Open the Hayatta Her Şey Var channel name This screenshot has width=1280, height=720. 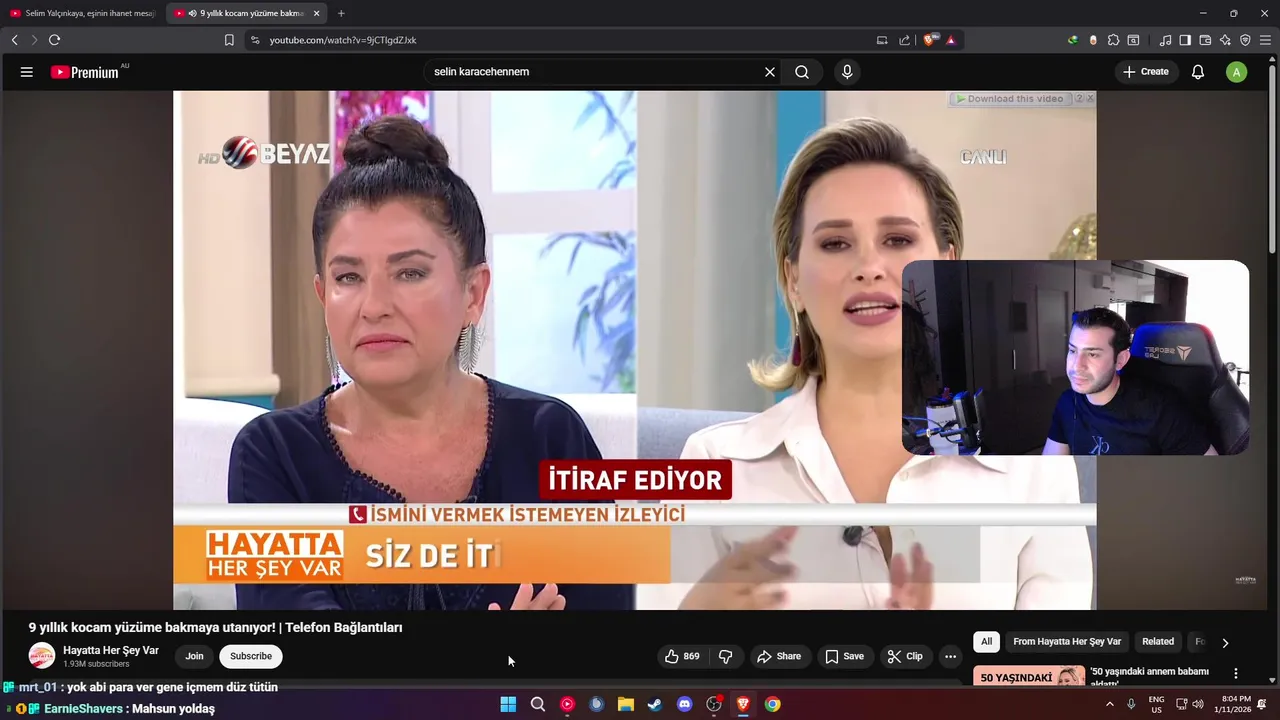pos(111,650)
